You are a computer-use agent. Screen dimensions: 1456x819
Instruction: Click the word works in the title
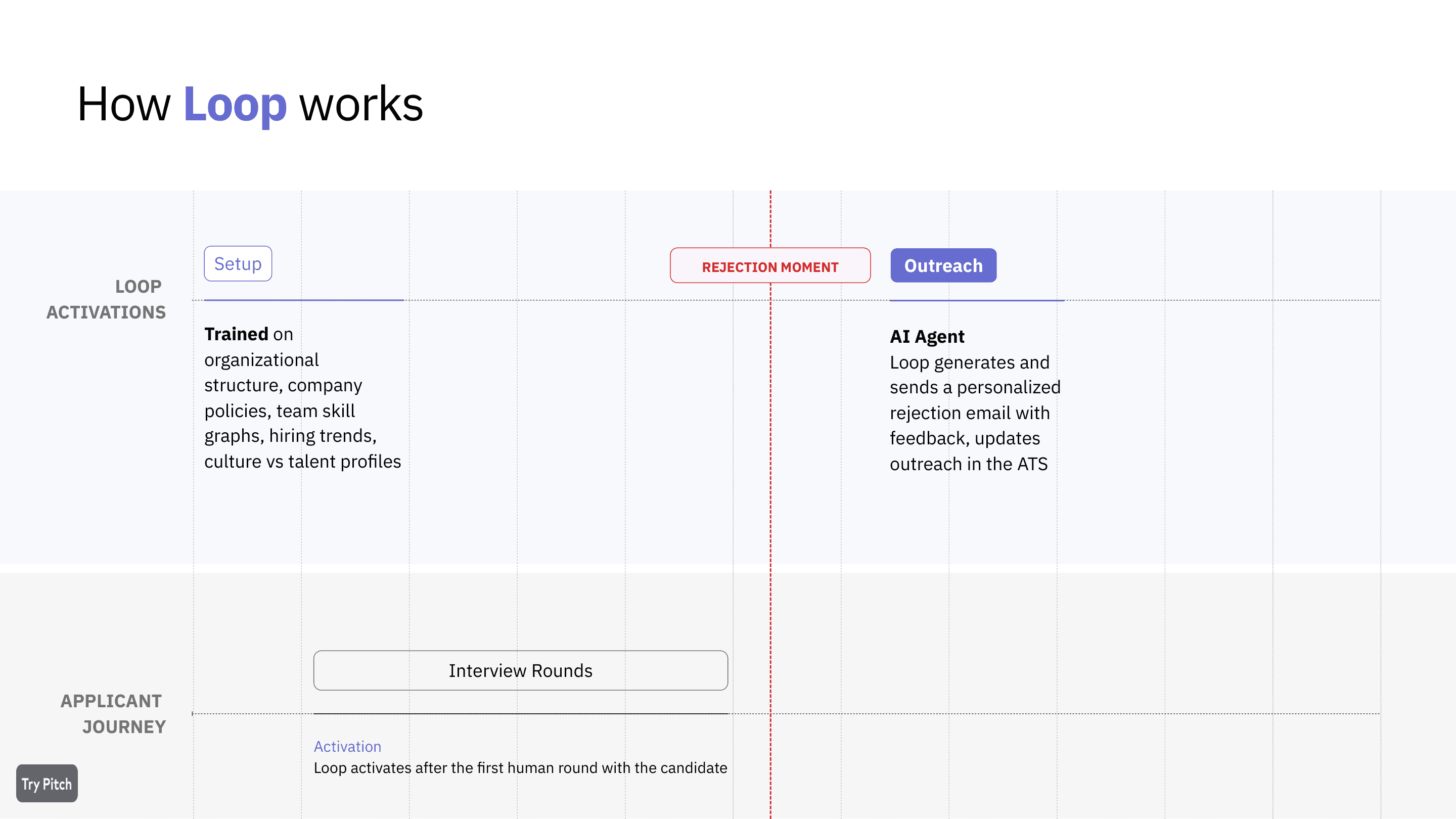pyautogui.click(x=361, y=104)
